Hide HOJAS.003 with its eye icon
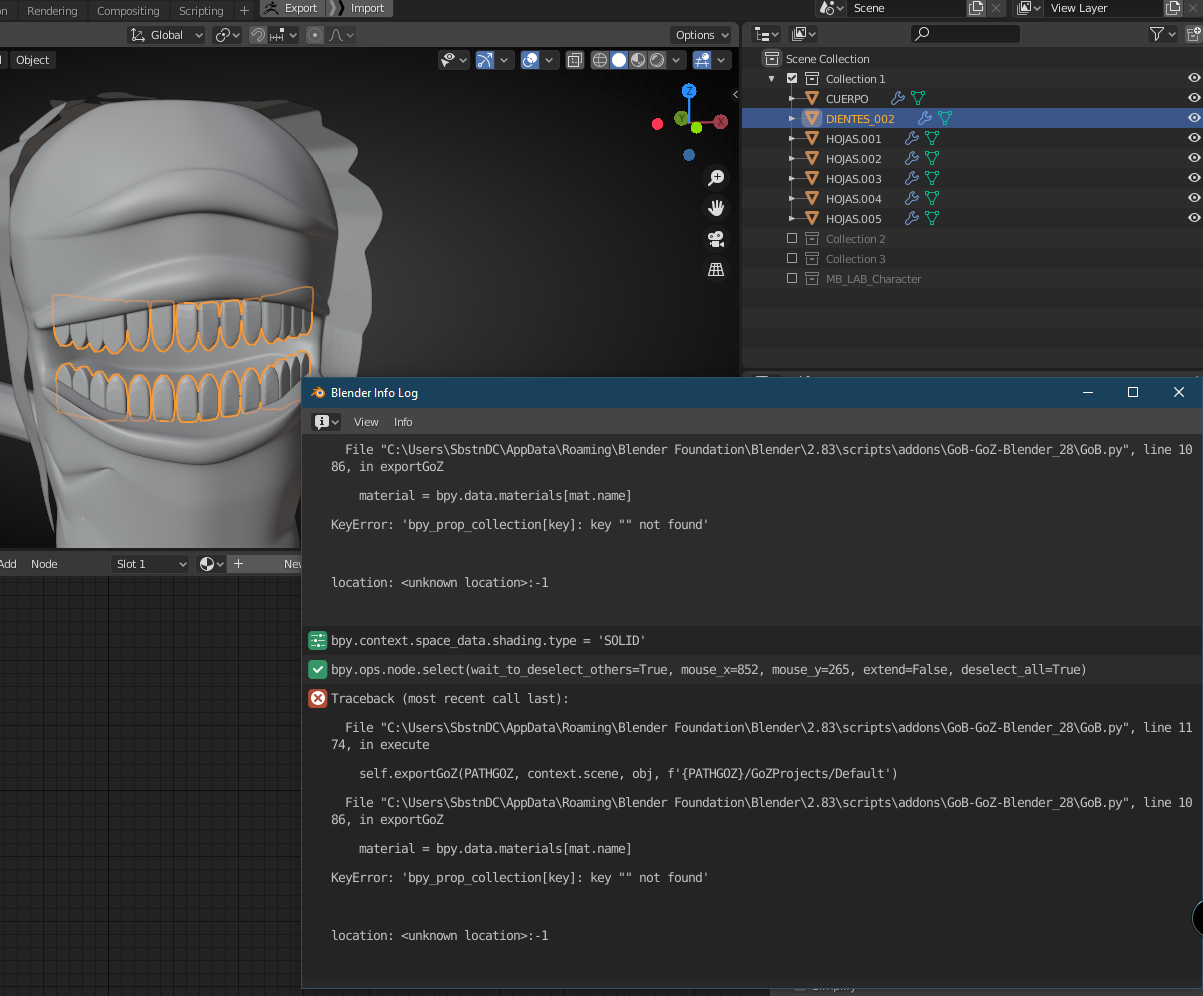The height and width of the screenshot is (996, 1203). pyautogui.click(x=1194, y=179)
